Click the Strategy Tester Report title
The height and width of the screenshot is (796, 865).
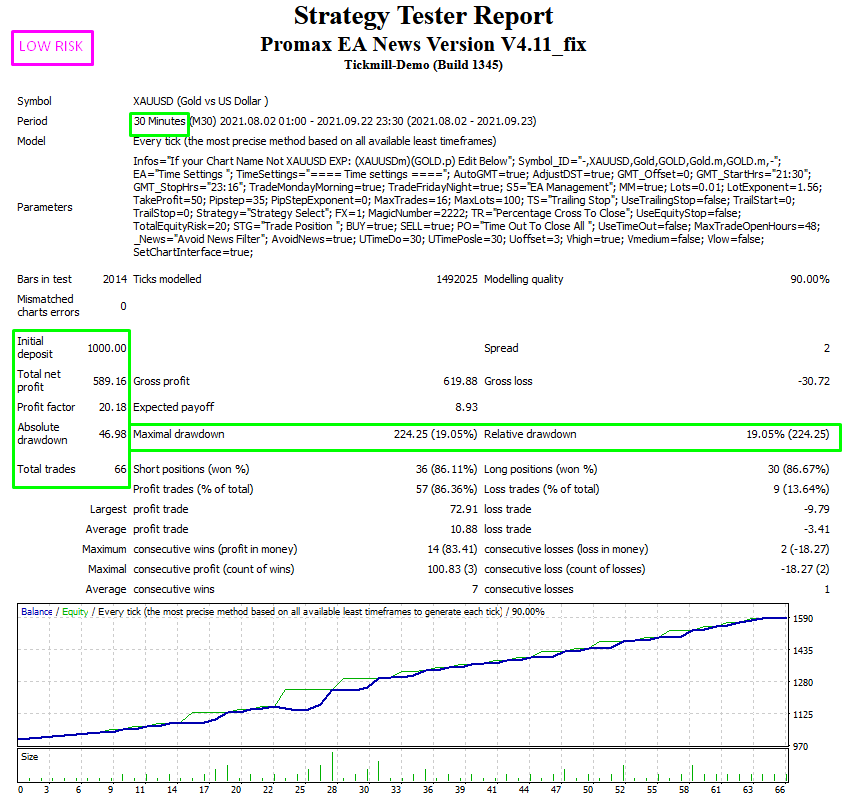click(423, 15)
